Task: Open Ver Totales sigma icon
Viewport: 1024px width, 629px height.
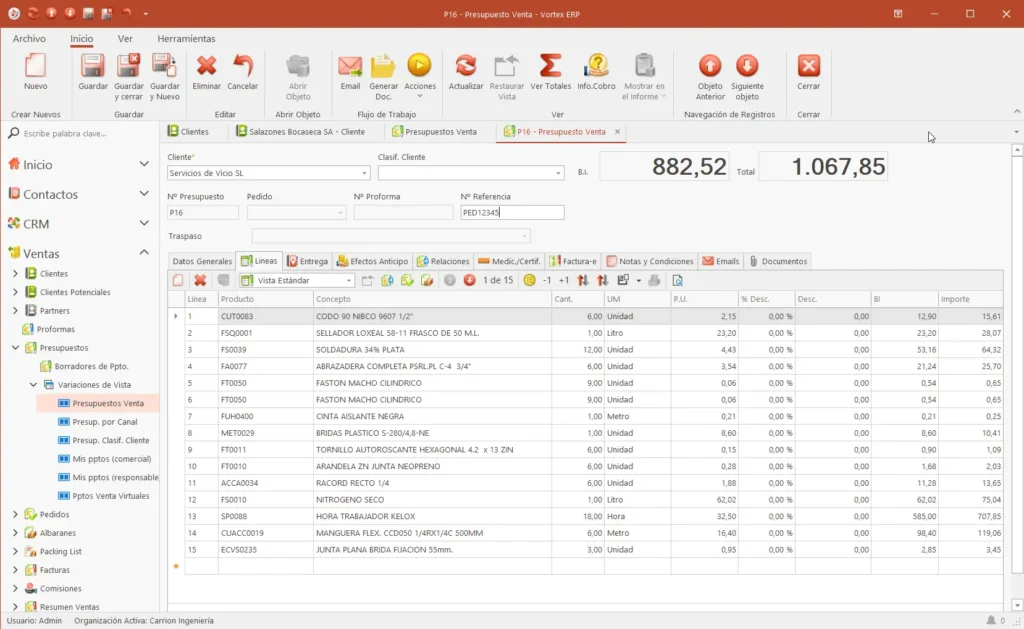Action: tap(550, 66)
